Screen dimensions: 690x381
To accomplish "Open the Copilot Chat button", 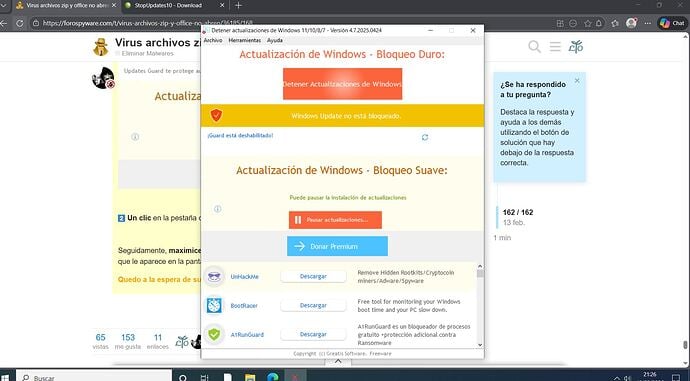I will click(x=672, y=23).
